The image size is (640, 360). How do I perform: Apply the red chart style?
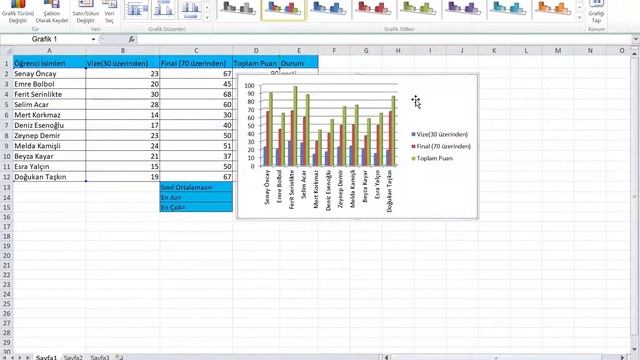(x=373, y=9)
